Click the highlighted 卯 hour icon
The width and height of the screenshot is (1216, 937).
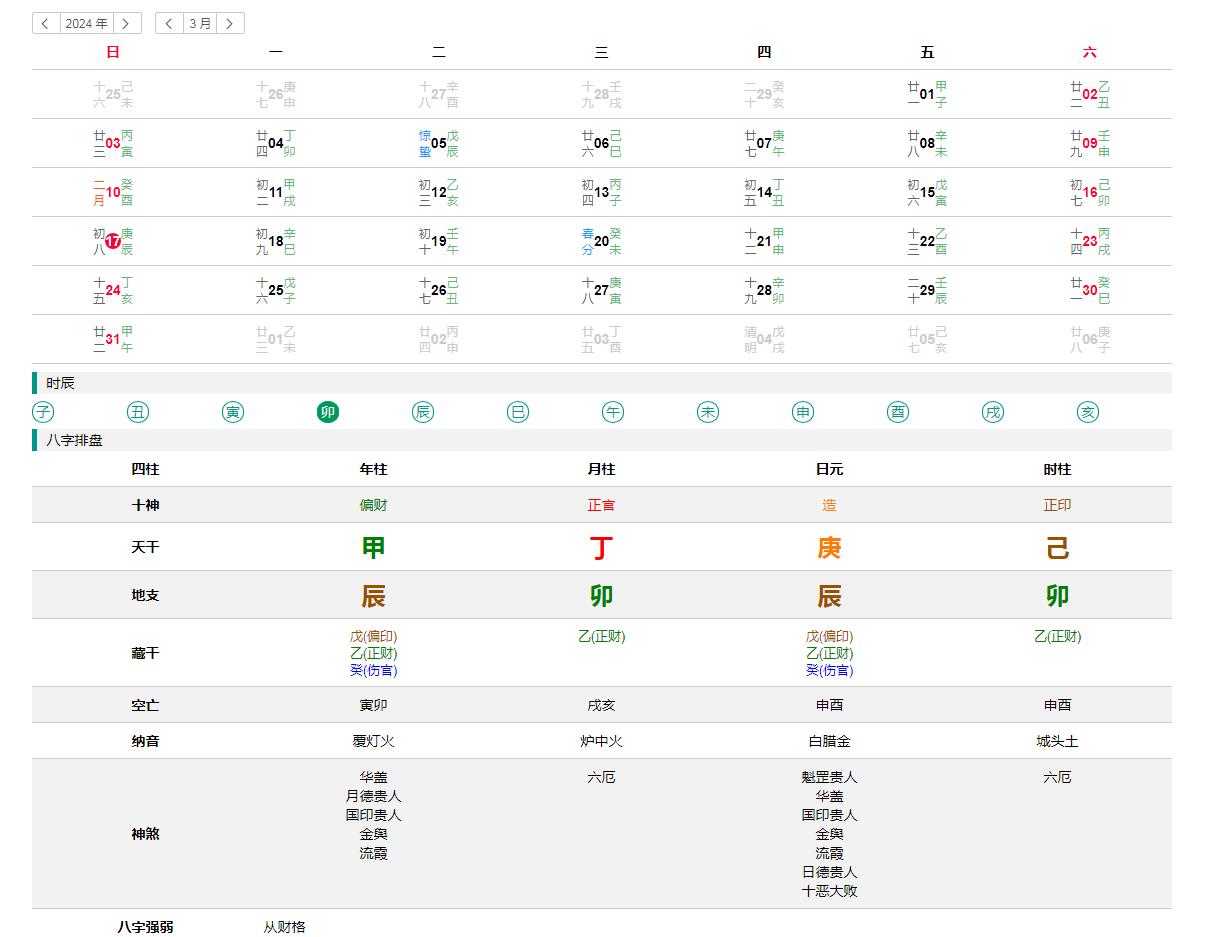point(328,412)
